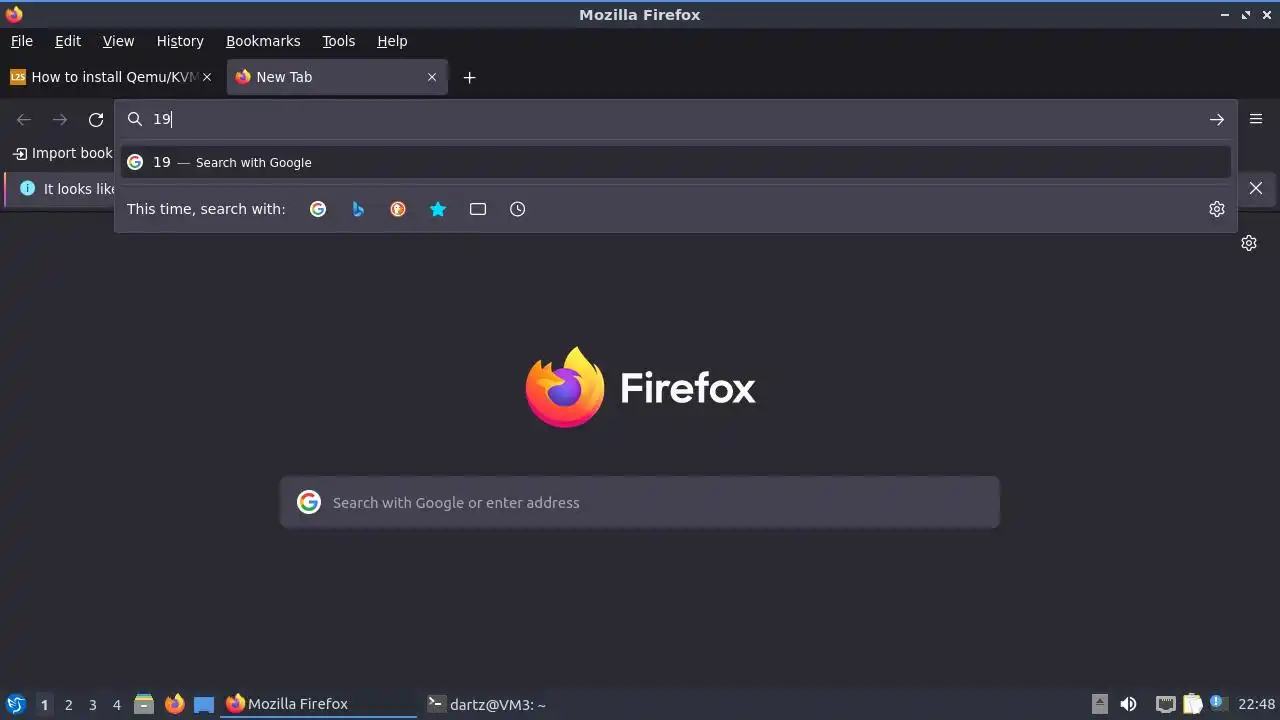
Task: Switch to the New Tab tab
Action: point(337,77)
